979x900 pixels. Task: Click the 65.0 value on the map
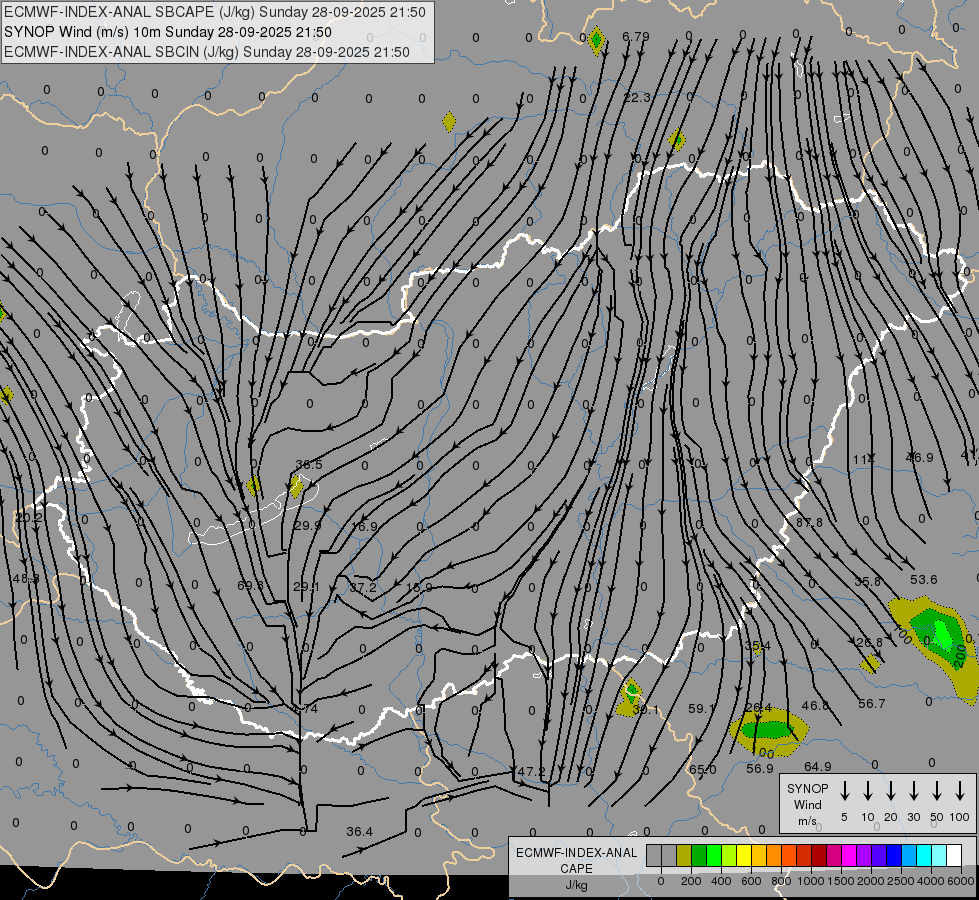(x=702, y=770)
